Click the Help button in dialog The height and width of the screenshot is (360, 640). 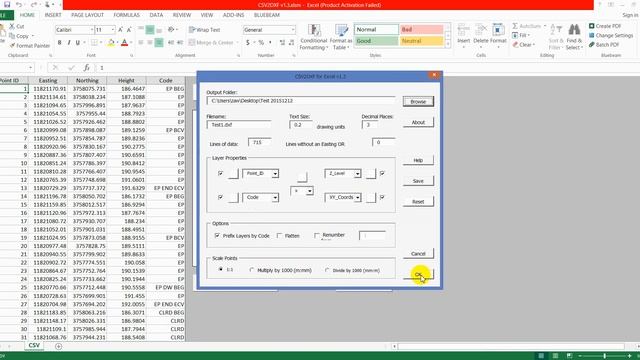click(x=418, y=160)
